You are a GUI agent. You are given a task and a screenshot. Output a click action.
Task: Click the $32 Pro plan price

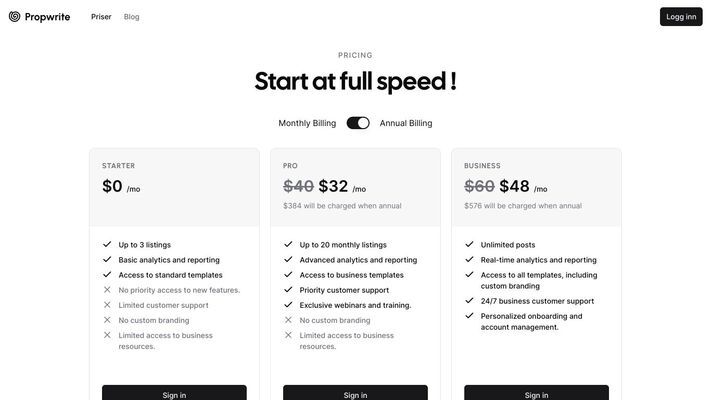point(333,186)
